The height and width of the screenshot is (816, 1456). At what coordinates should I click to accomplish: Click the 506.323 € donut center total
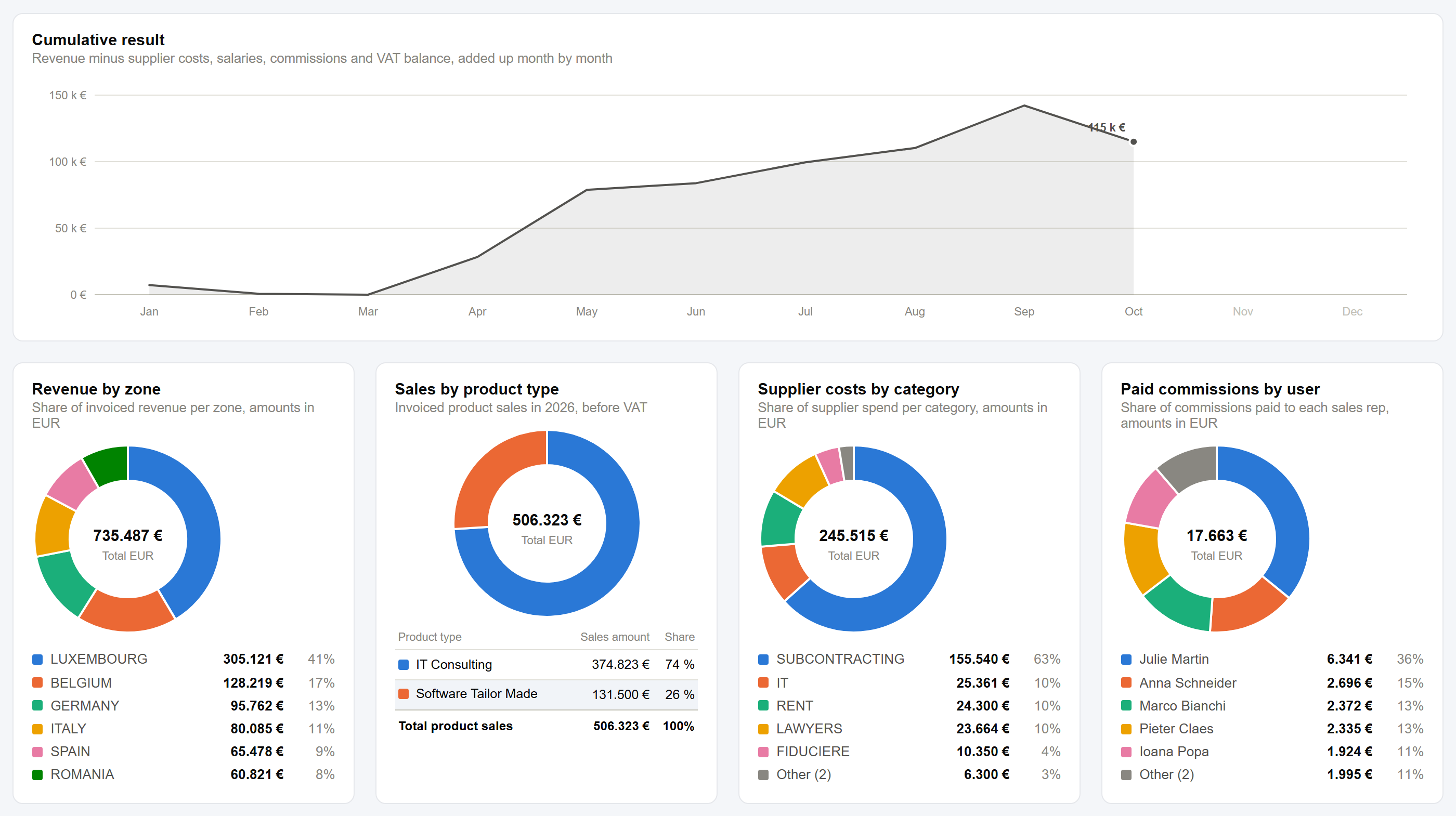(547, 520)
